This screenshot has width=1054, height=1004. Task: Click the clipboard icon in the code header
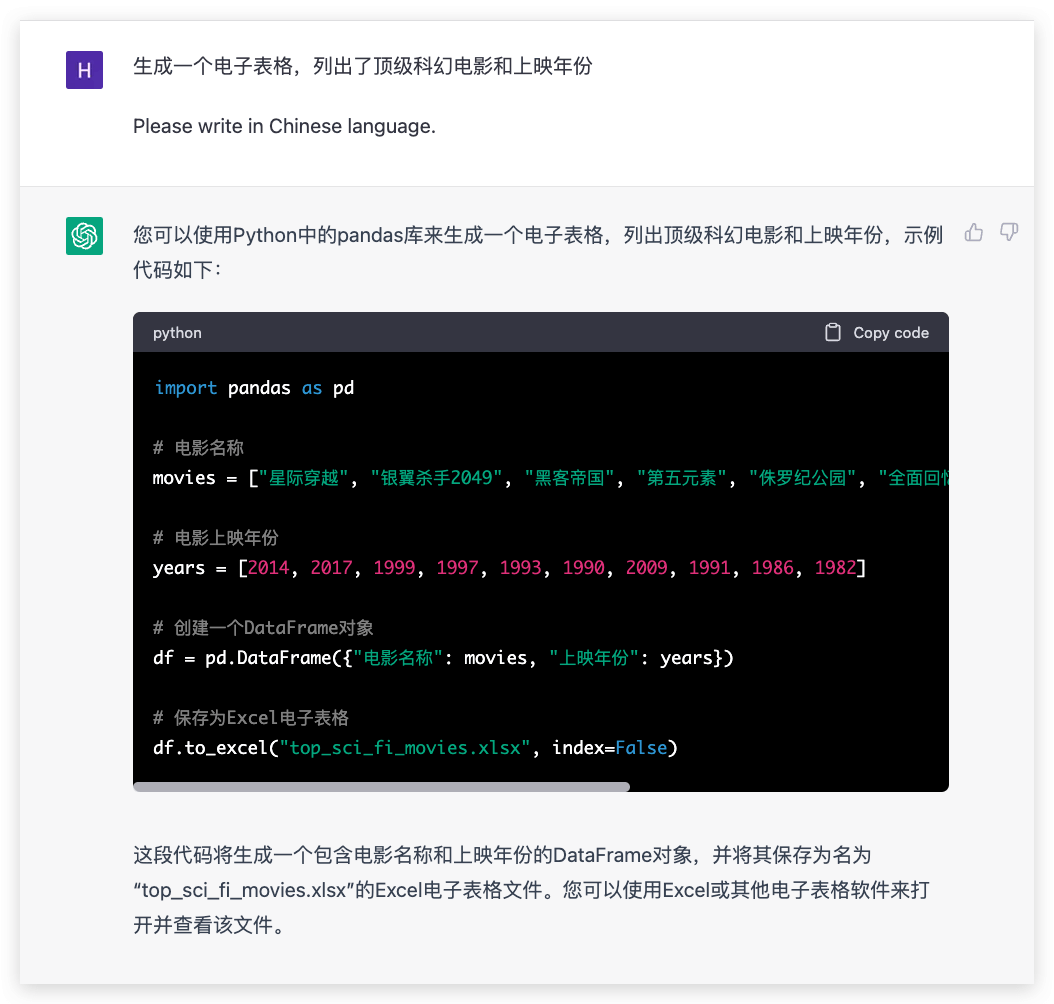[833, 333]
